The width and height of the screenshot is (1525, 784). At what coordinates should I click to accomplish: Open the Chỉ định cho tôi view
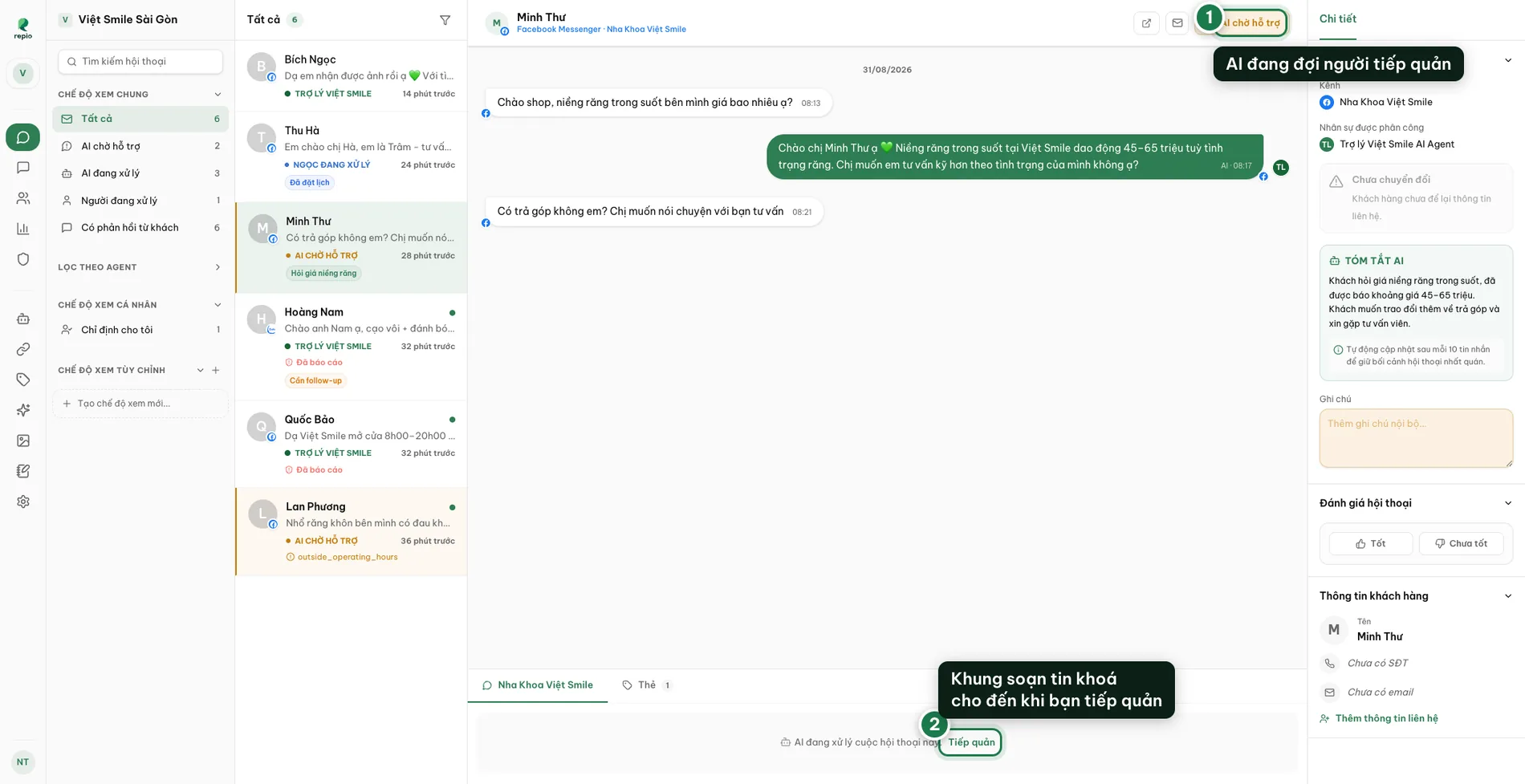click(x=140, y=330)
